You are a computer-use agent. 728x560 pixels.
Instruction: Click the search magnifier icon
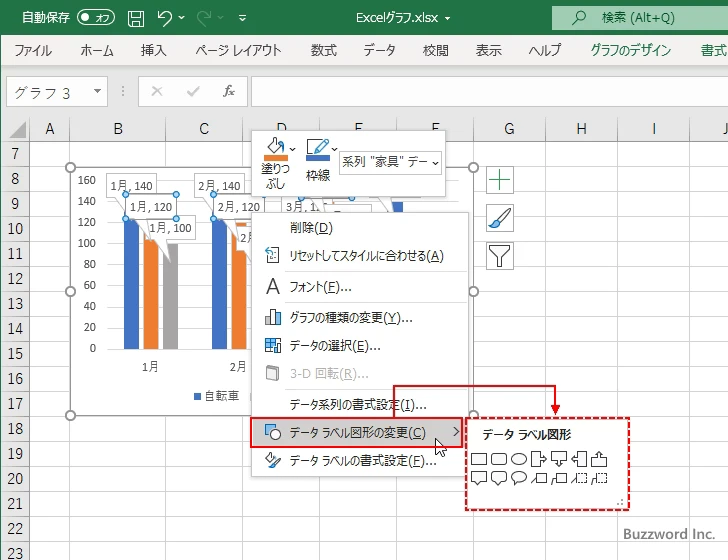578,18
